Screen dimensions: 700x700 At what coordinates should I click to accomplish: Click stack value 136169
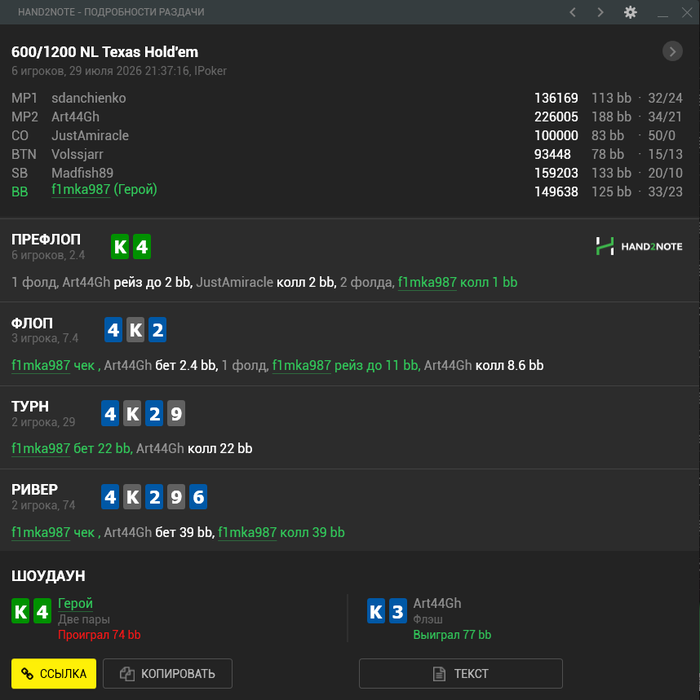556,98
